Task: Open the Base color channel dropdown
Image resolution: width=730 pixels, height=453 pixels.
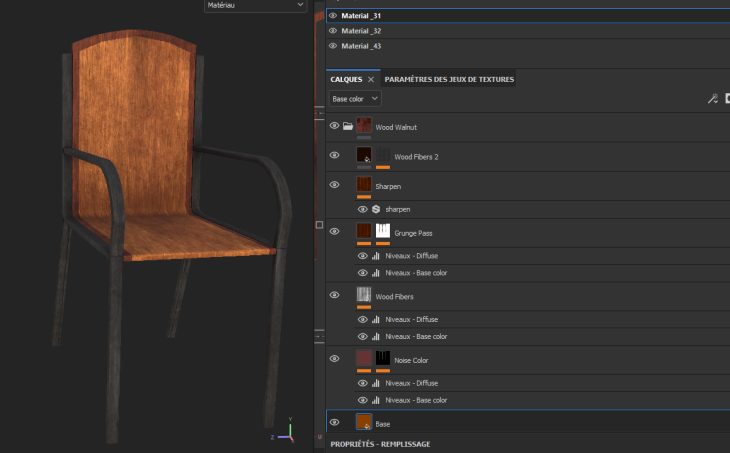Action: point(355,99)
